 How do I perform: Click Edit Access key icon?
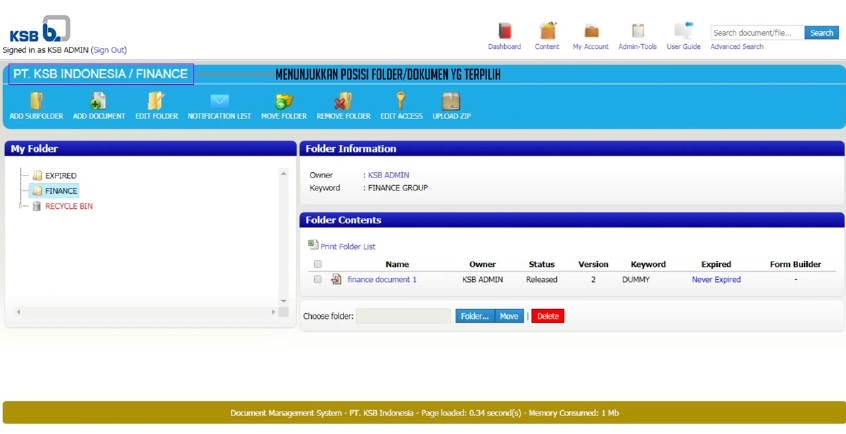[x=401, y=100]
